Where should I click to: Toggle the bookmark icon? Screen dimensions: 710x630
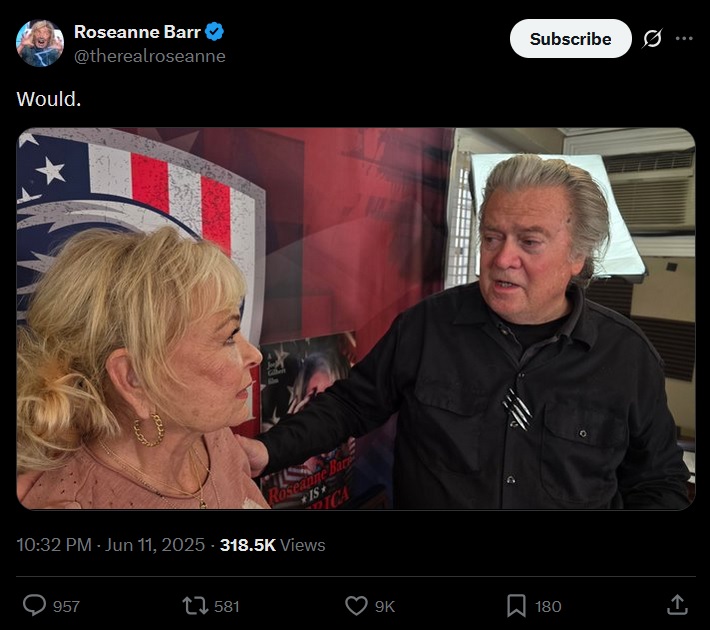click(x=516, y=606)
